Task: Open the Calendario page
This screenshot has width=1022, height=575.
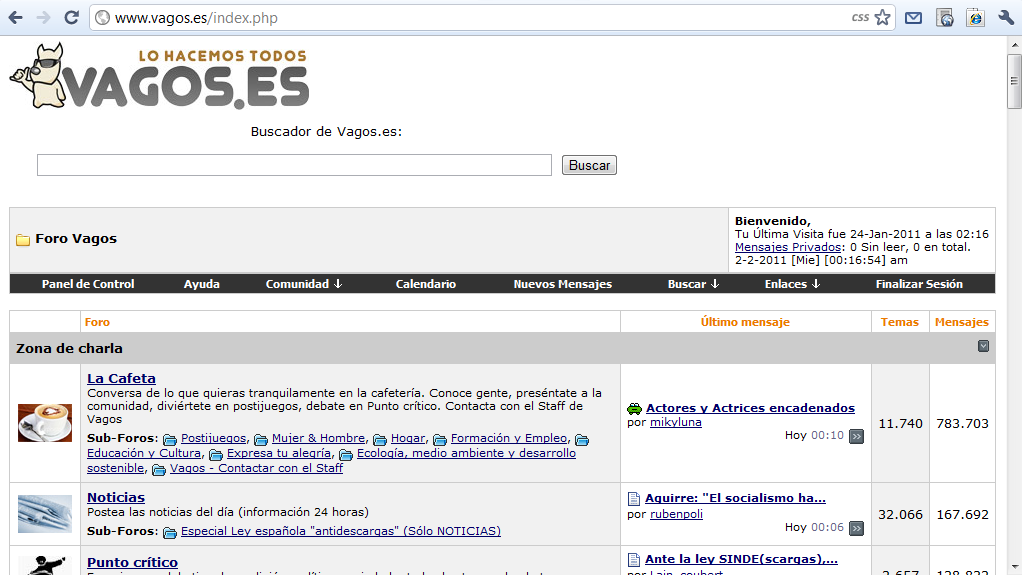Action: point(426,284)
